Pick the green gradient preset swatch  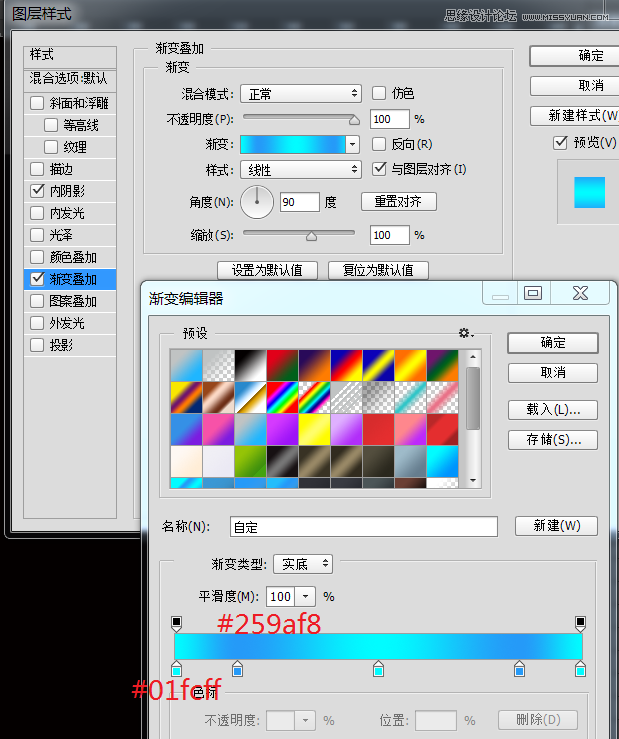click(x=250, y=461)
